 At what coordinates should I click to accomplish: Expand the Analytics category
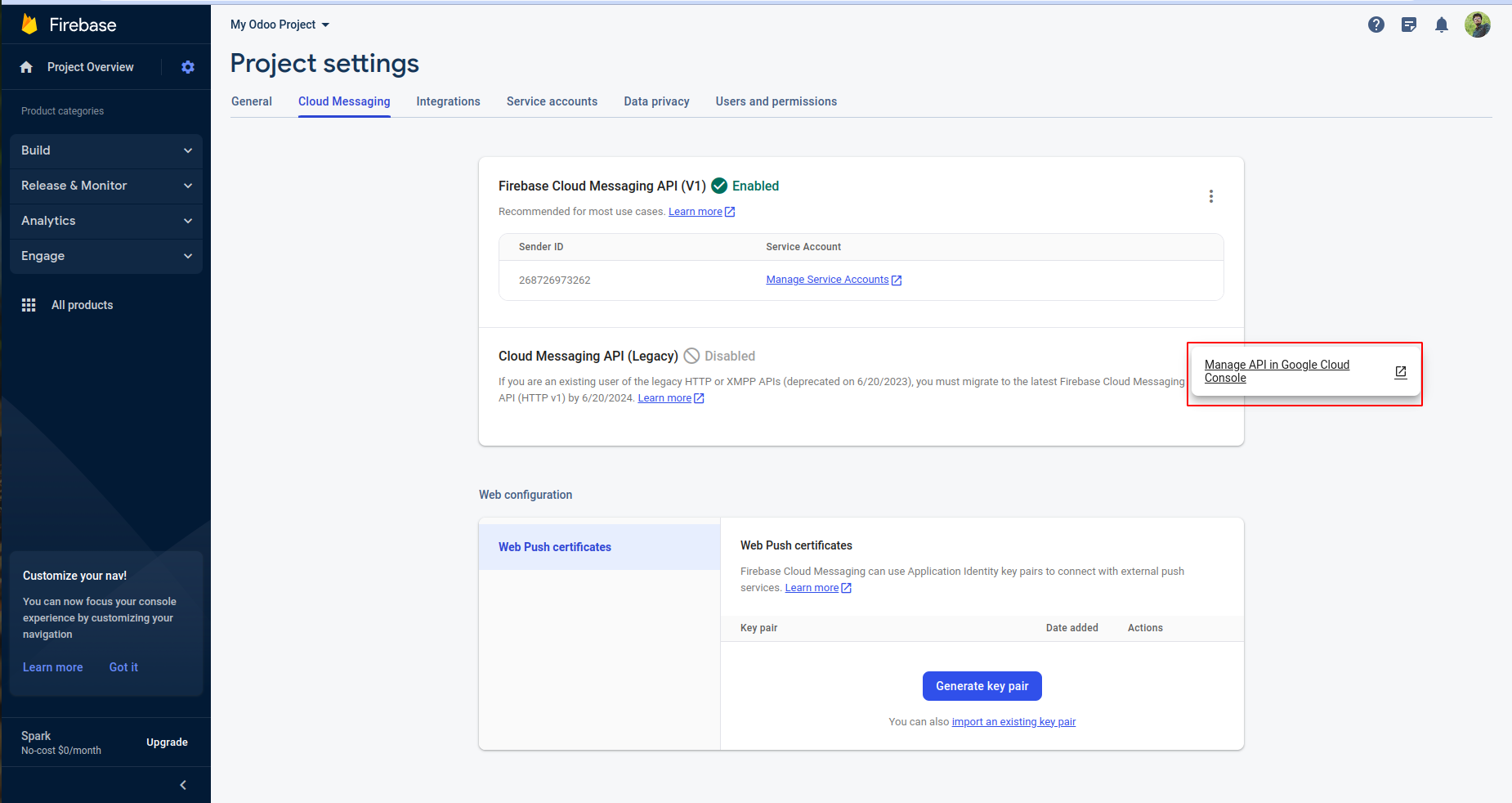pos(106,221)
